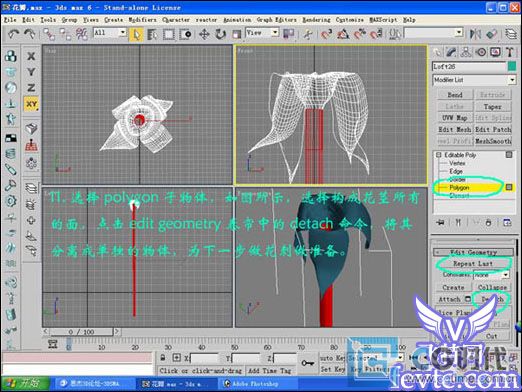Open the Customize menu
522x392 pixels.
(x=349, y=20)
